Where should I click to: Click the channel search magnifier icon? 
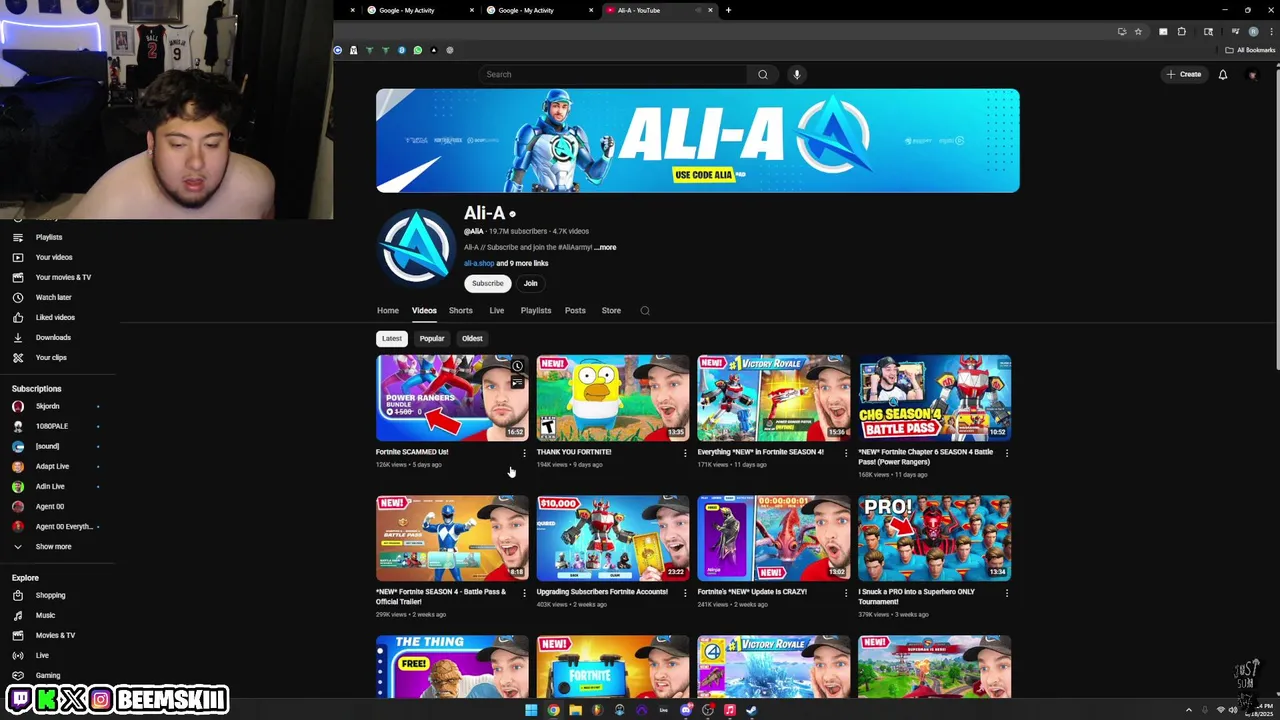[645, 310]
